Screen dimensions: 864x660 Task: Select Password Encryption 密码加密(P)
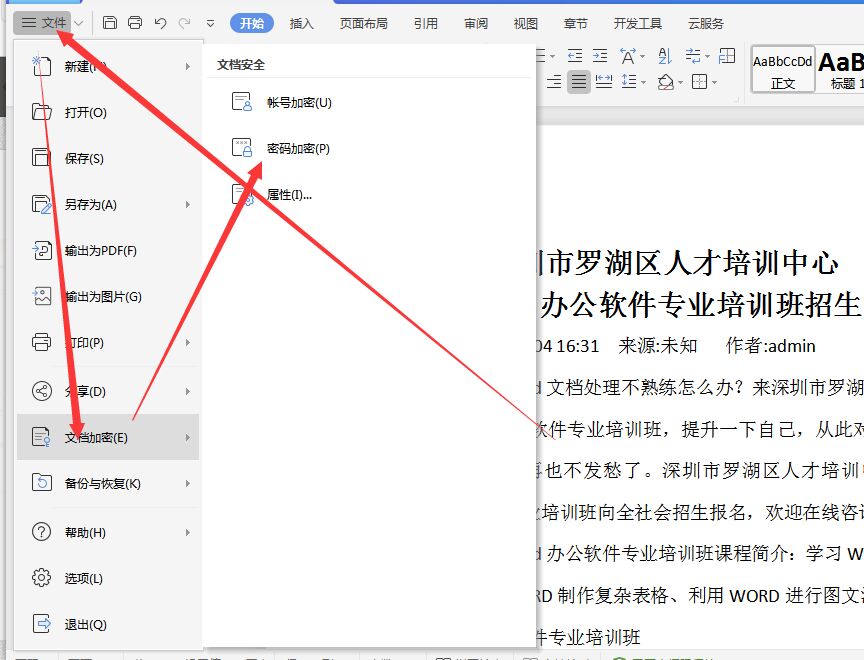tap(297, 149)
